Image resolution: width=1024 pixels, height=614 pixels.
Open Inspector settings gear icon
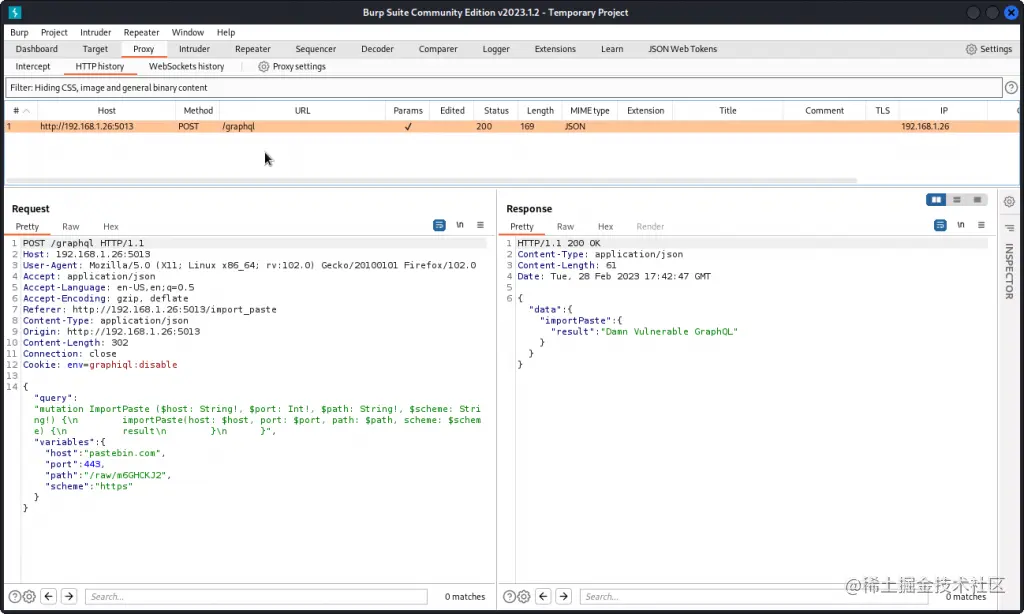[1009, 201]
